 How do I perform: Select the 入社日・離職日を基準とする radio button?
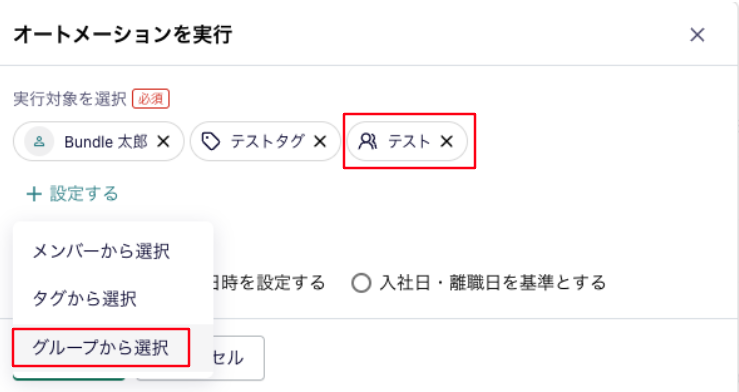361,283
